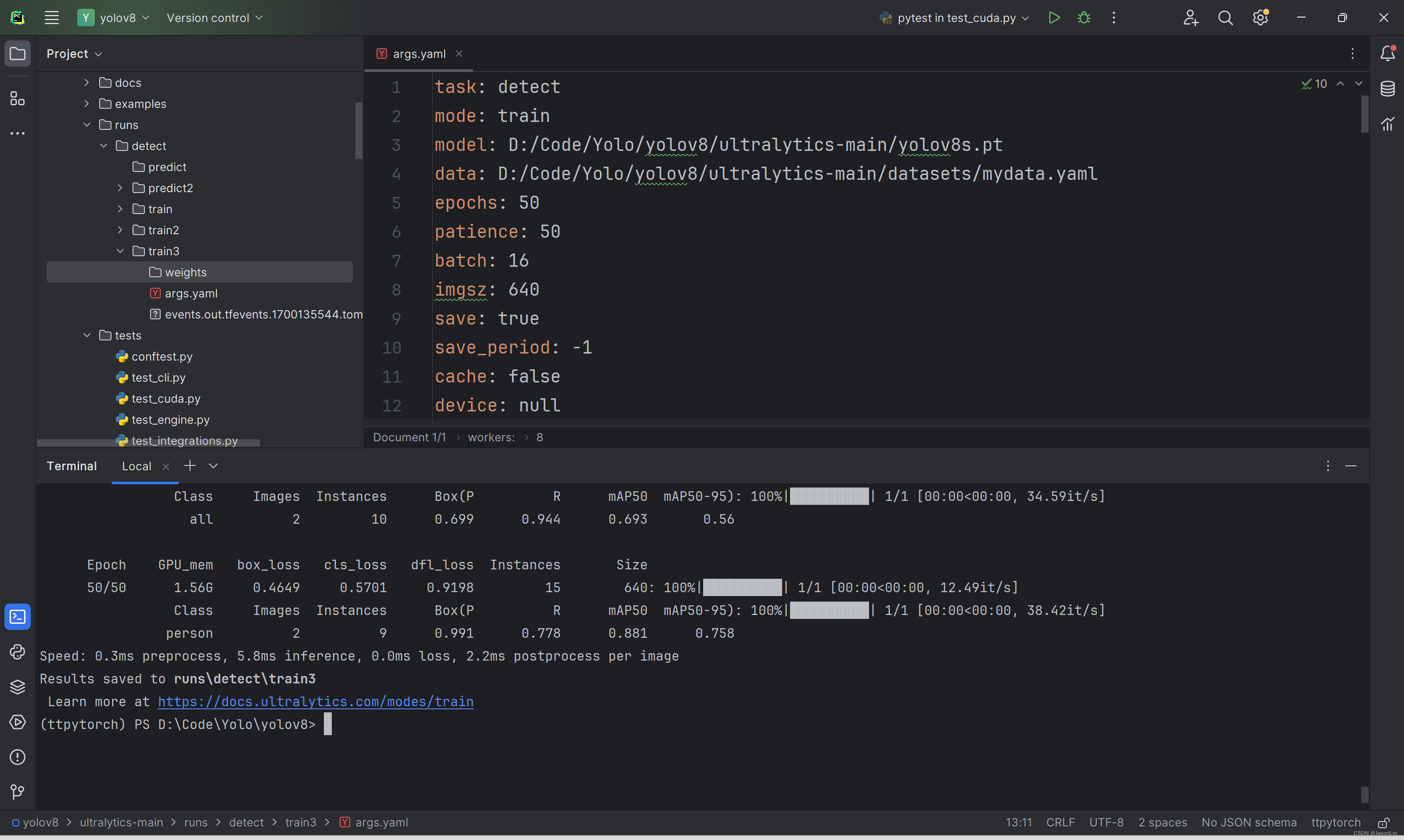Collapse the tests folder

[86, 335]
